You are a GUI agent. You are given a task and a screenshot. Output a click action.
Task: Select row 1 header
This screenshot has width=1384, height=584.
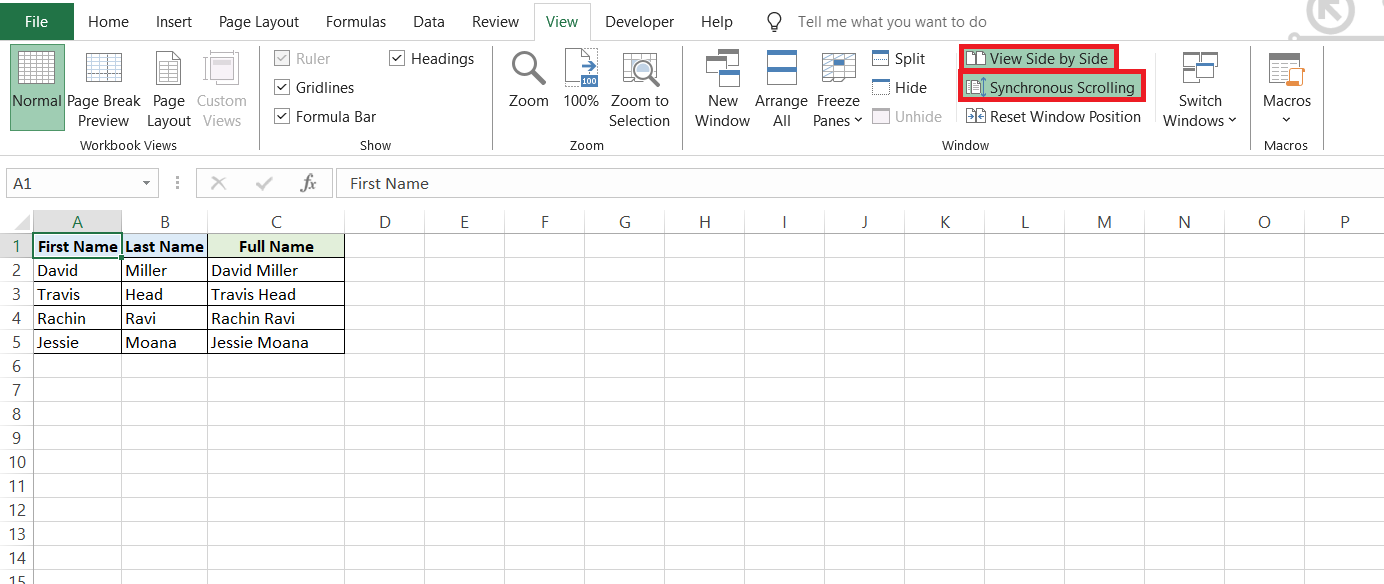[x=17, y=246]
